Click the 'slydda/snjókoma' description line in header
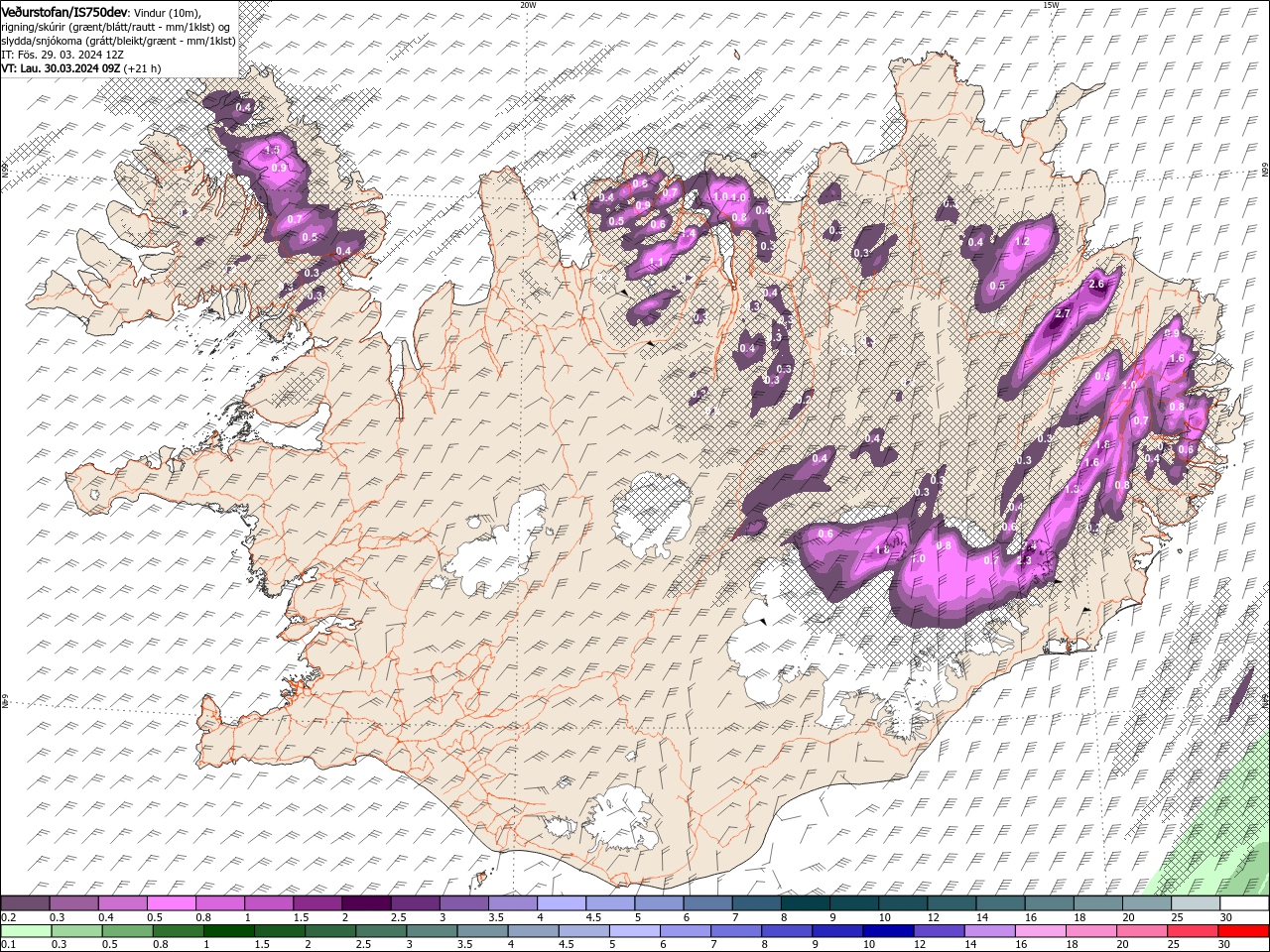 118,41
